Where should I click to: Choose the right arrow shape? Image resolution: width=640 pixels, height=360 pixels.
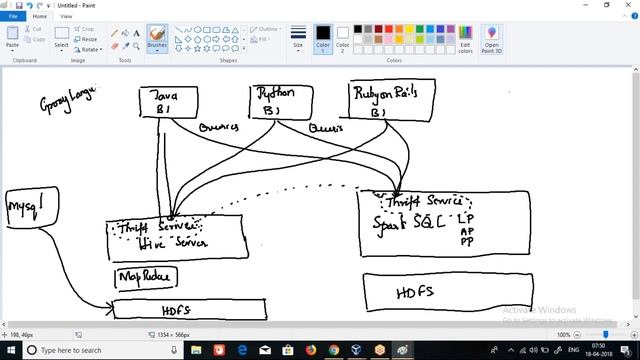tap(216, 39)
